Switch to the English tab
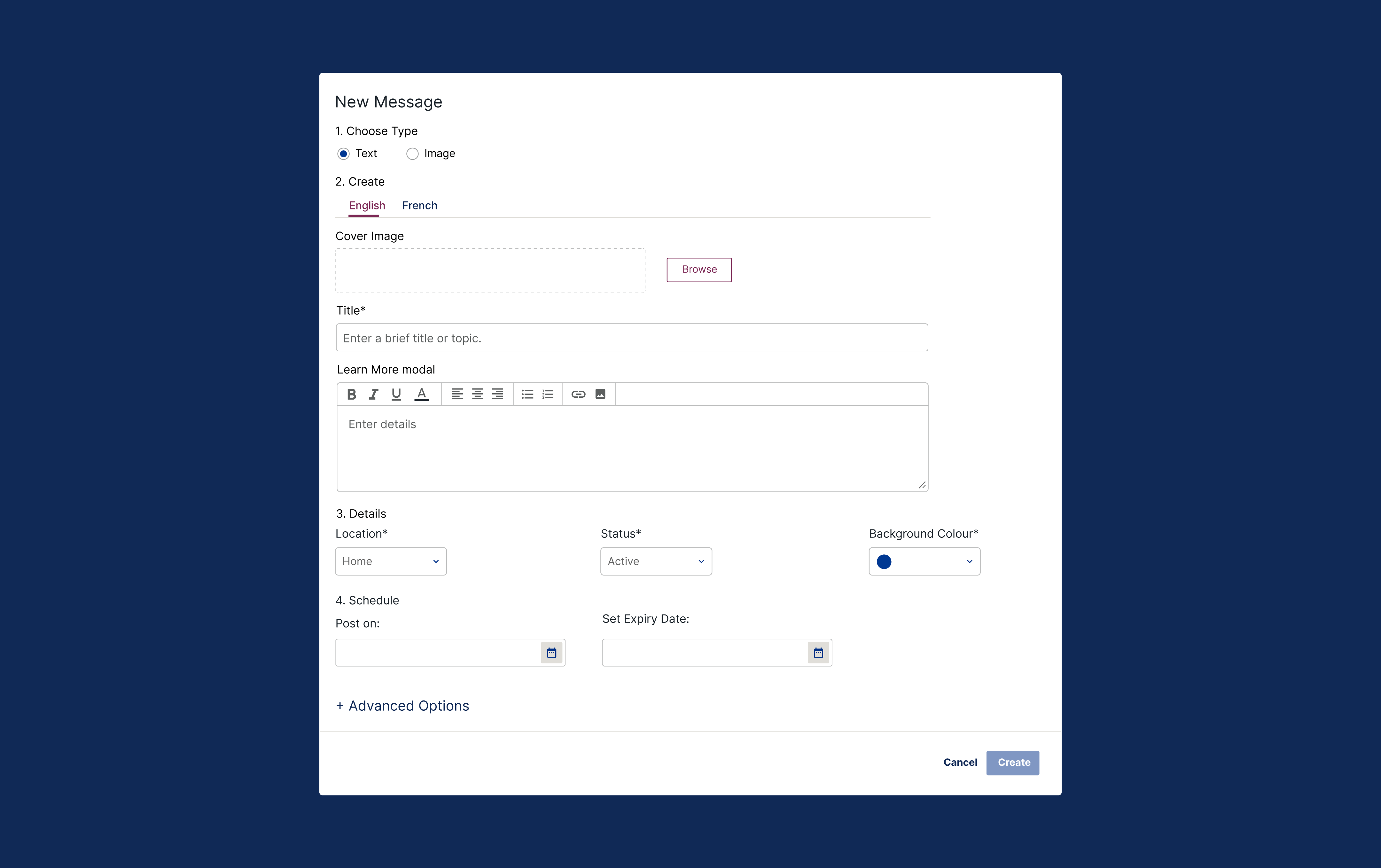Screen dimensions: 1381x868 [x=367, y=205]
